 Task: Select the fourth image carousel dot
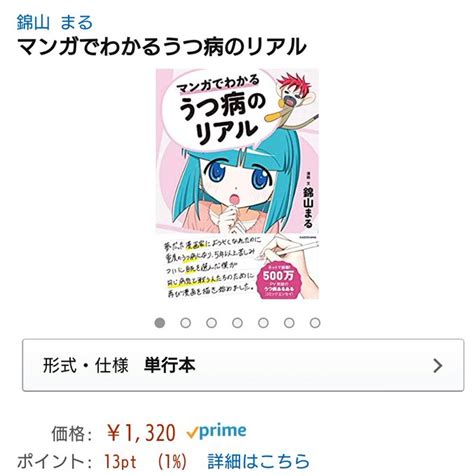pyautogui.click(x=237, y=323)
